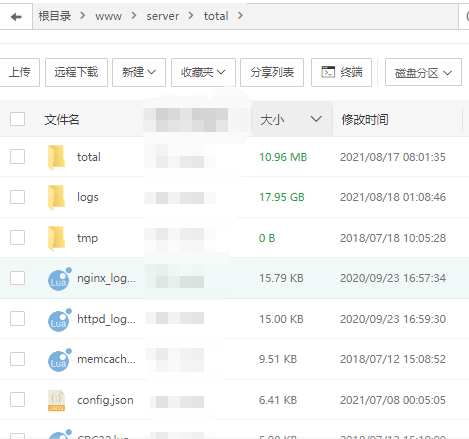
Task: Click the Lua icon for httpd_log file
Action: [59, 320]
